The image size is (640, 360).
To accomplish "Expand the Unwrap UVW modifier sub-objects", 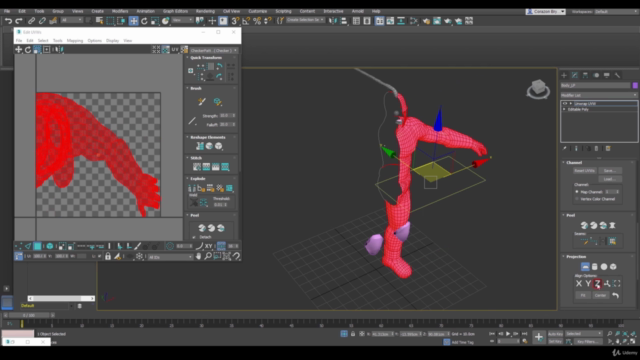I will click(x=571, y=104).
